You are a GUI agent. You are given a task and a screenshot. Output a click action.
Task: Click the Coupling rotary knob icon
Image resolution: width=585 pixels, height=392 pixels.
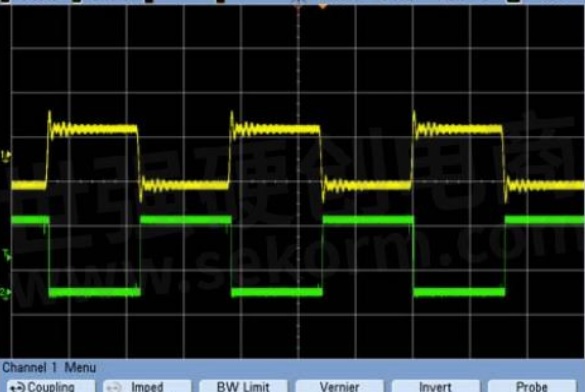17,388
